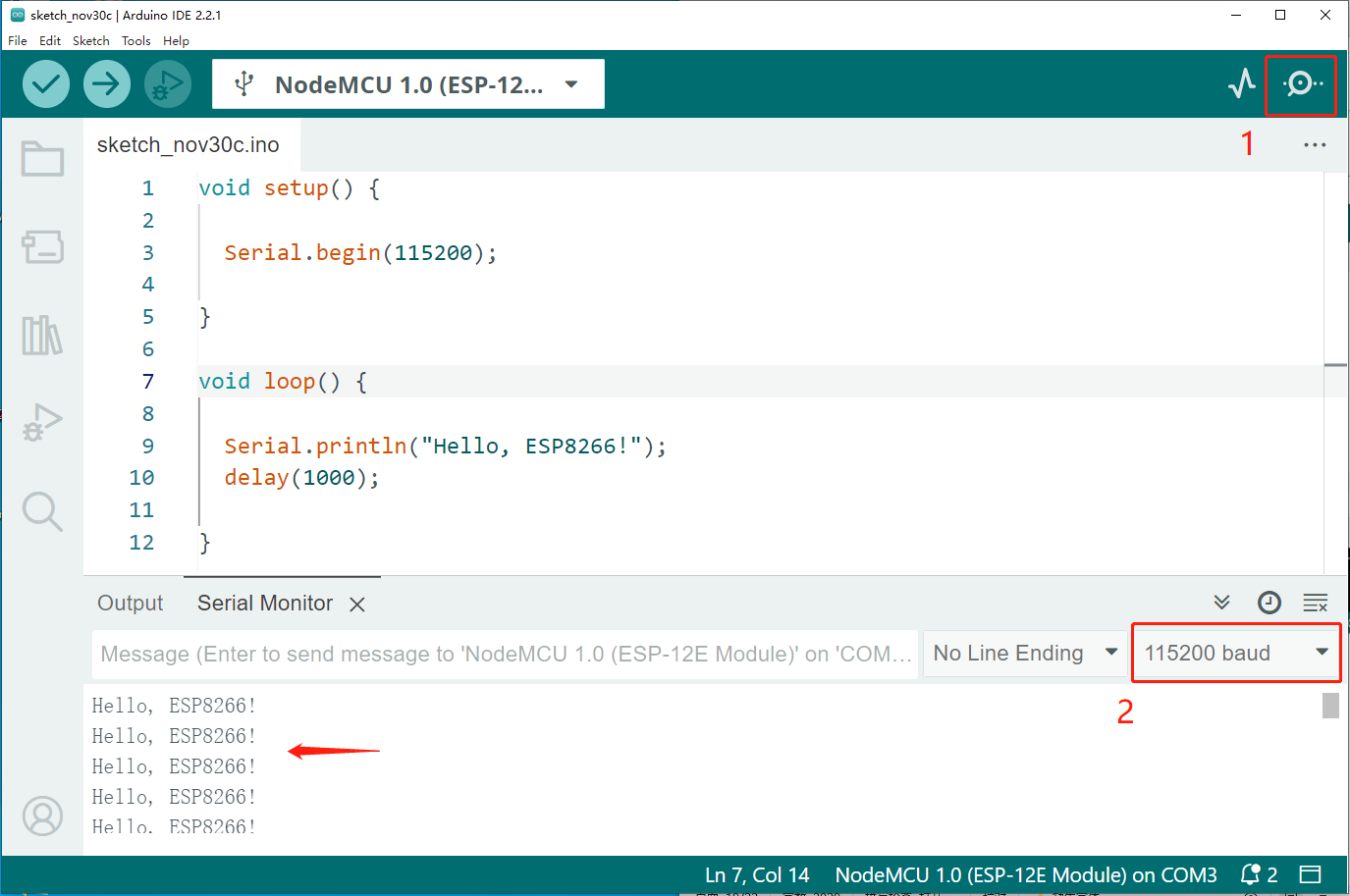Open the Help menu
This screenshot has height=896, width=1350.
177,40
